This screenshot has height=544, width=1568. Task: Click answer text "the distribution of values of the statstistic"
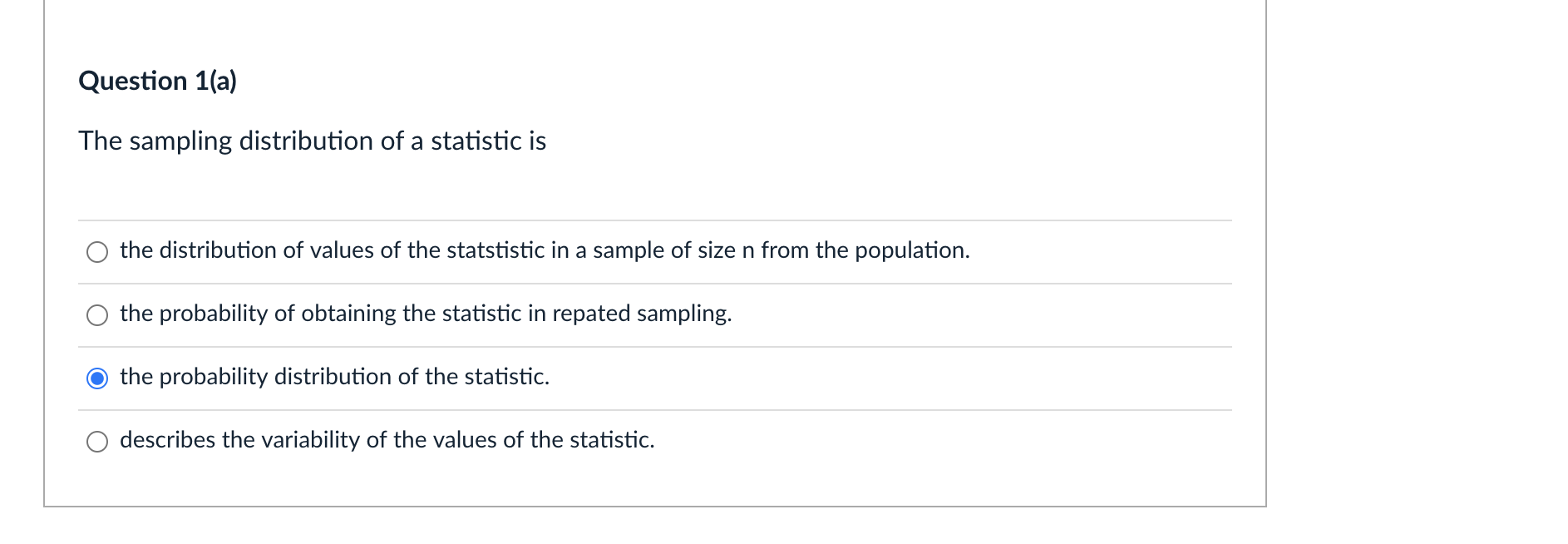click(x=333, y=250)
